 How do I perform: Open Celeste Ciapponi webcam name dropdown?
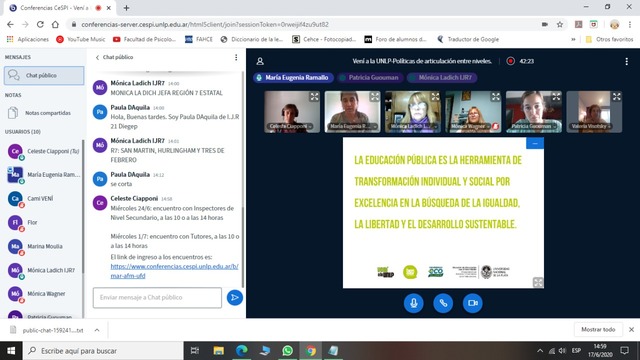pyautogui.click(x=290, y=127)
